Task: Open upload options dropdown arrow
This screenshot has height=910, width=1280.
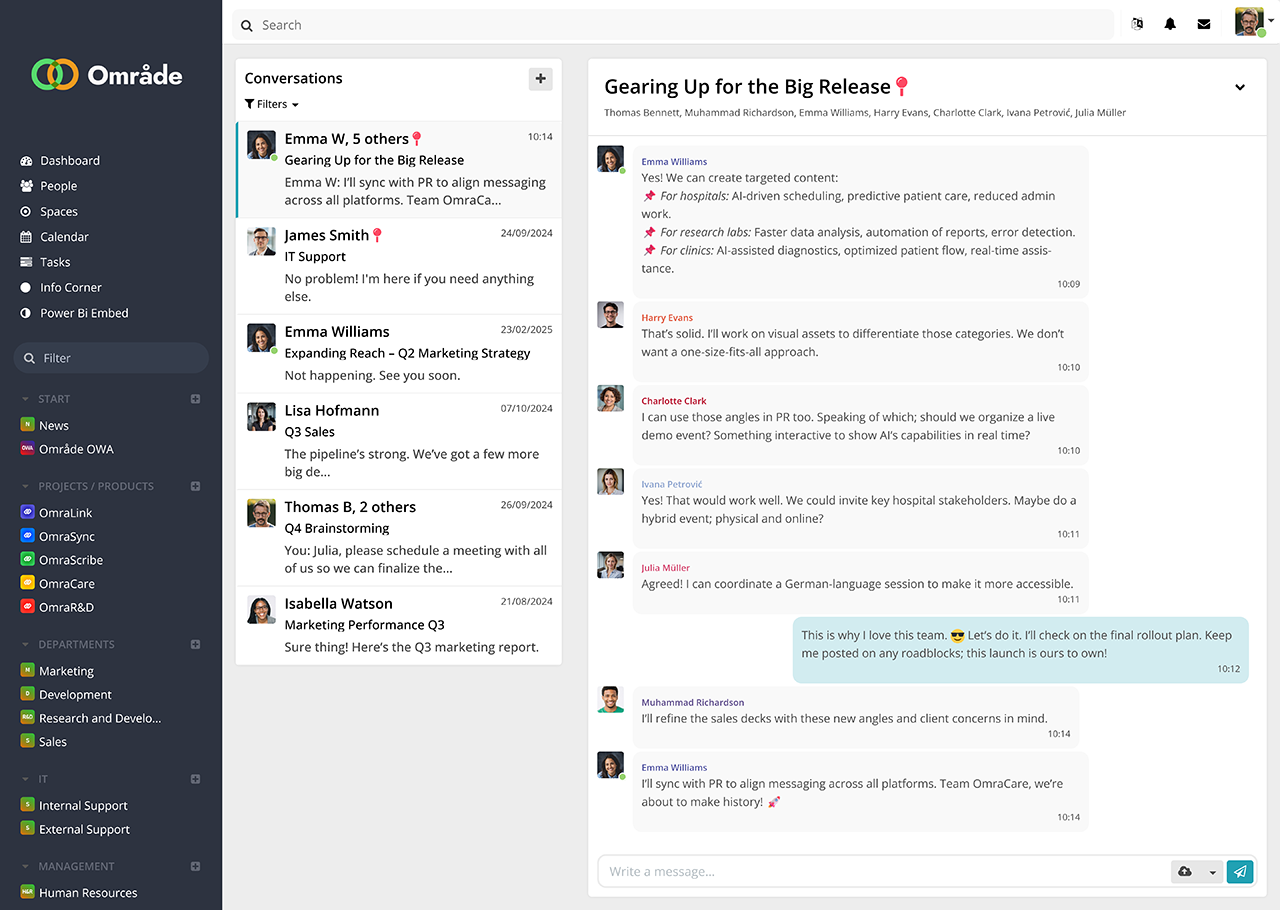Action: [x=1212, y=872]
